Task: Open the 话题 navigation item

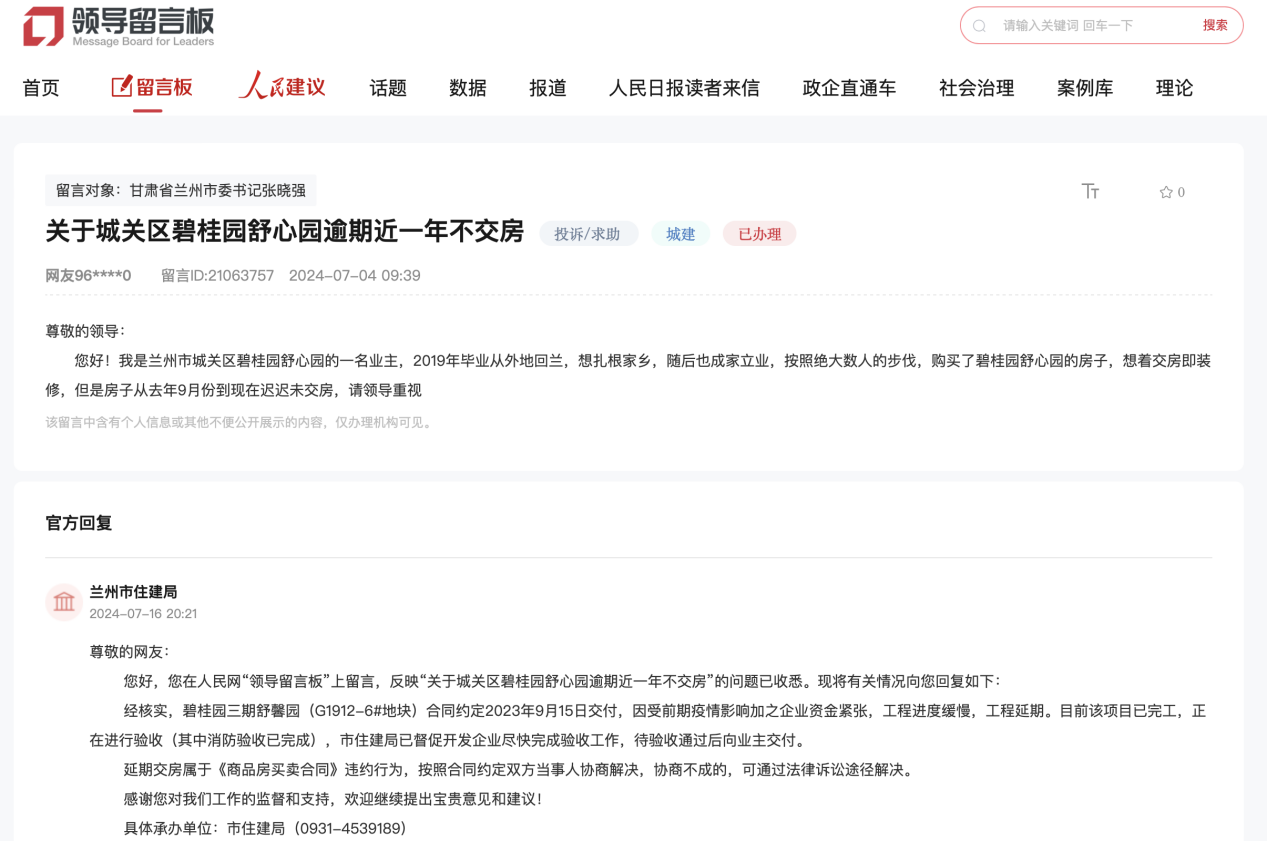Action: tap(388, 88)
